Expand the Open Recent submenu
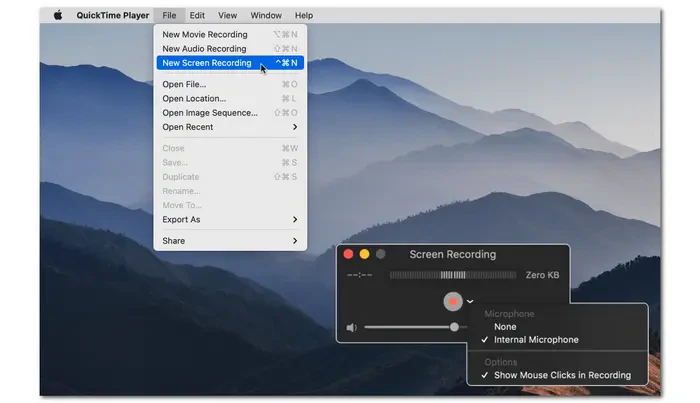Viewport: 700px width, 403px height. click(x=230, y=127)
